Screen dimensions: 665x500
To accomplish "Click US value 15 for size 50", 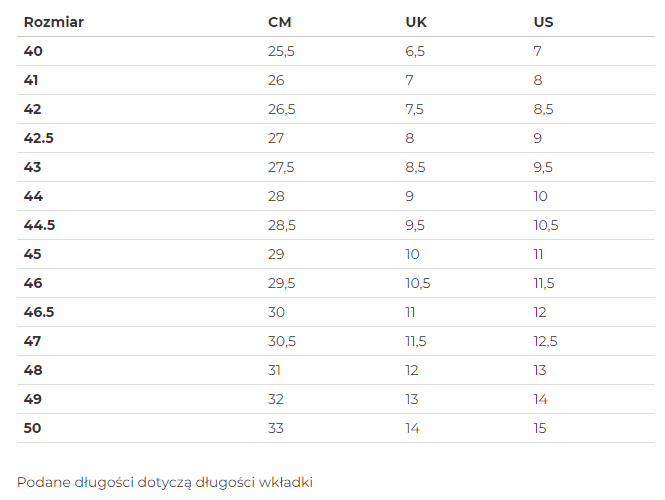I will pyautogui.click(x=540, y=428).
